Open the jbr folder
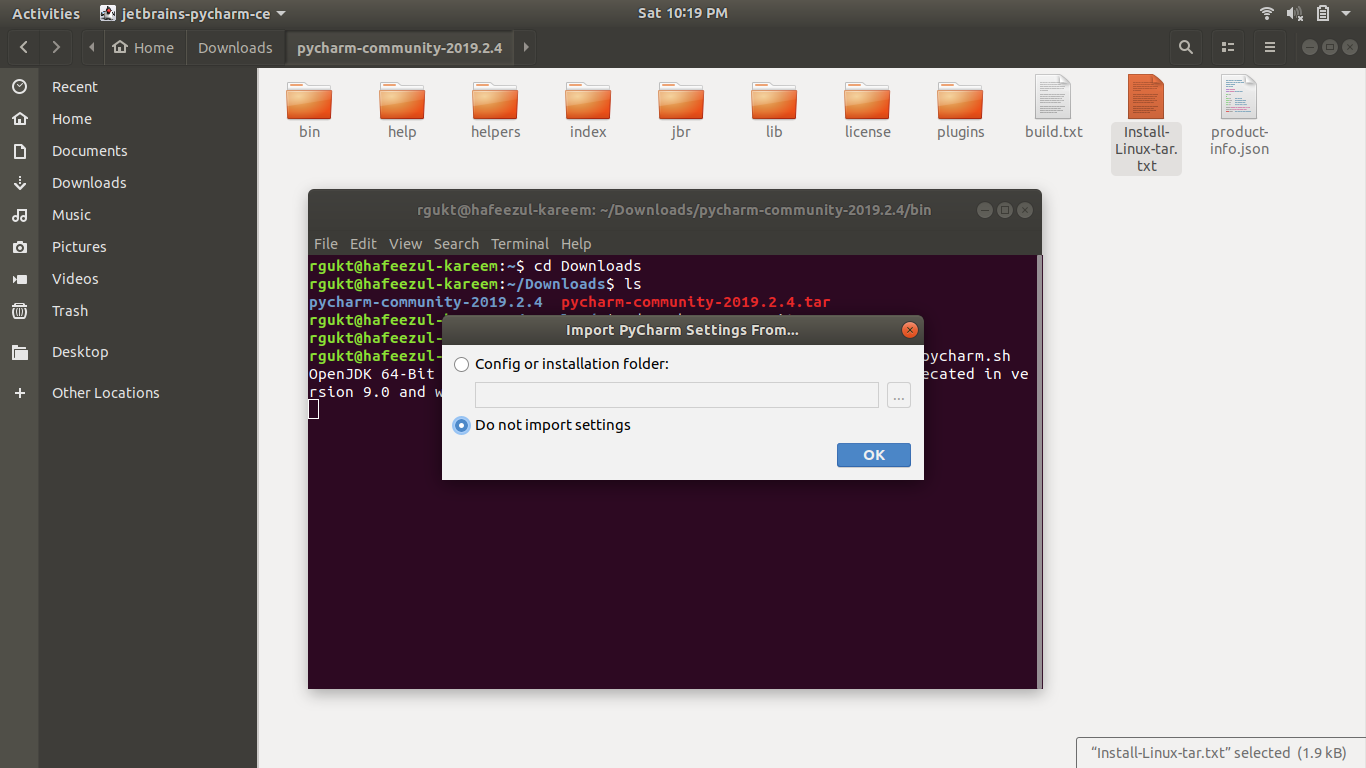The width and height of the screenshot is (1366, 768). [x=681, y=102]
